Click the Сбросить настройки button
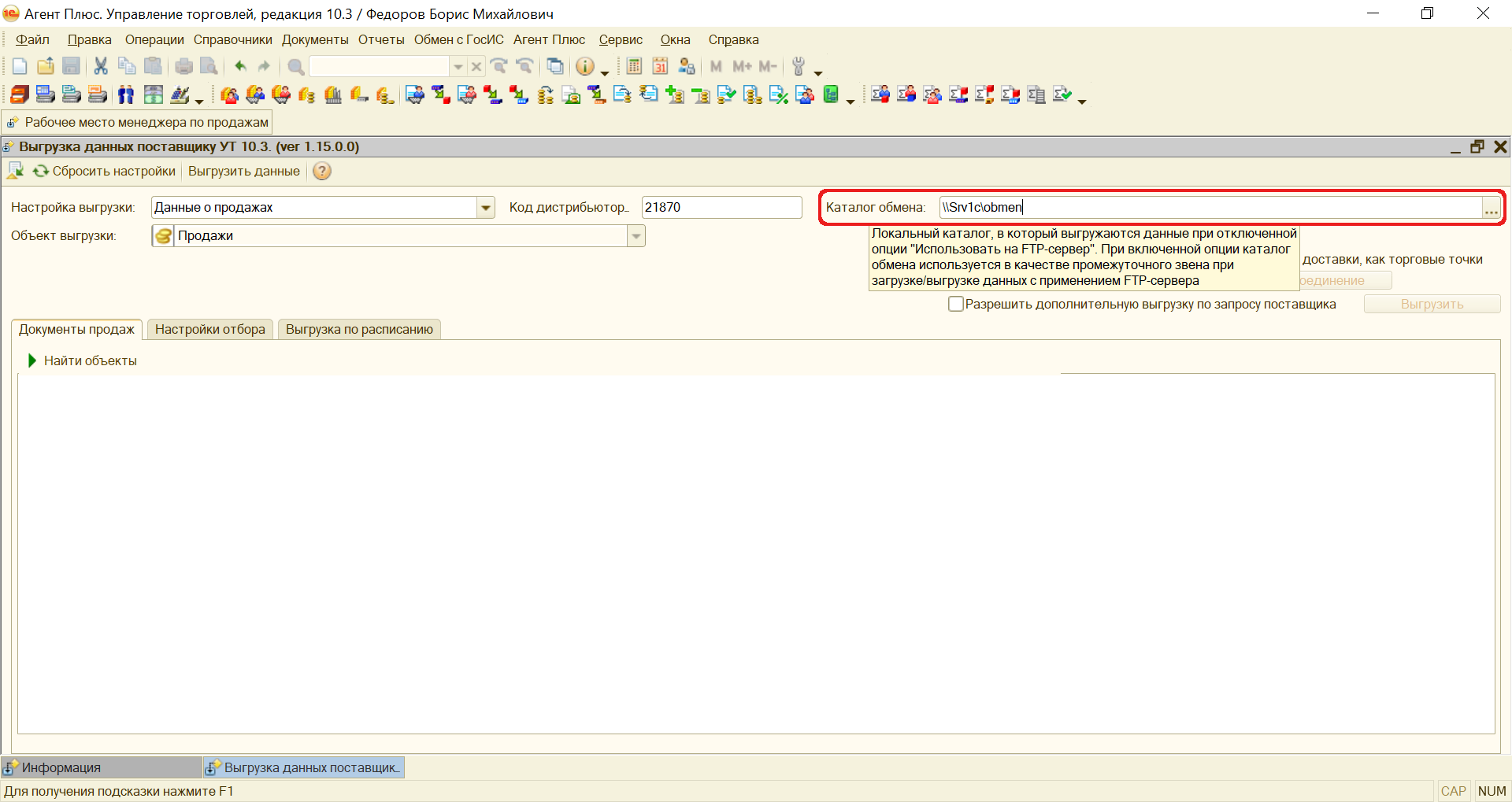 point(105,172)
